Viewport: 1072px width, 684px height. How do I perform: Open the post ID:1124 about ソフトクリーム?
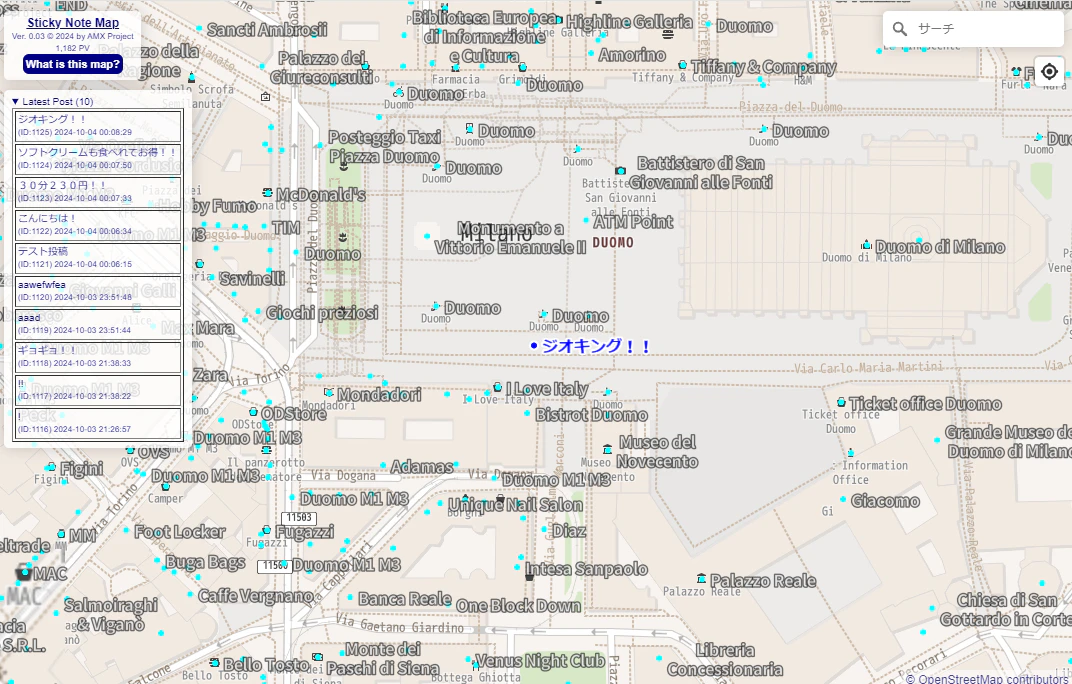click(x=98, y=159)
